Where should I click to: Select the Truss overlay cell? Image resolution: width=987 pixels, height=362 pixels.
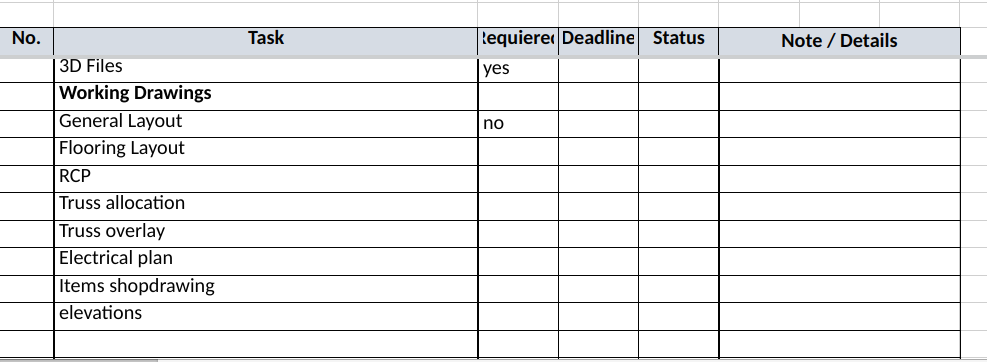coord(266,234)
